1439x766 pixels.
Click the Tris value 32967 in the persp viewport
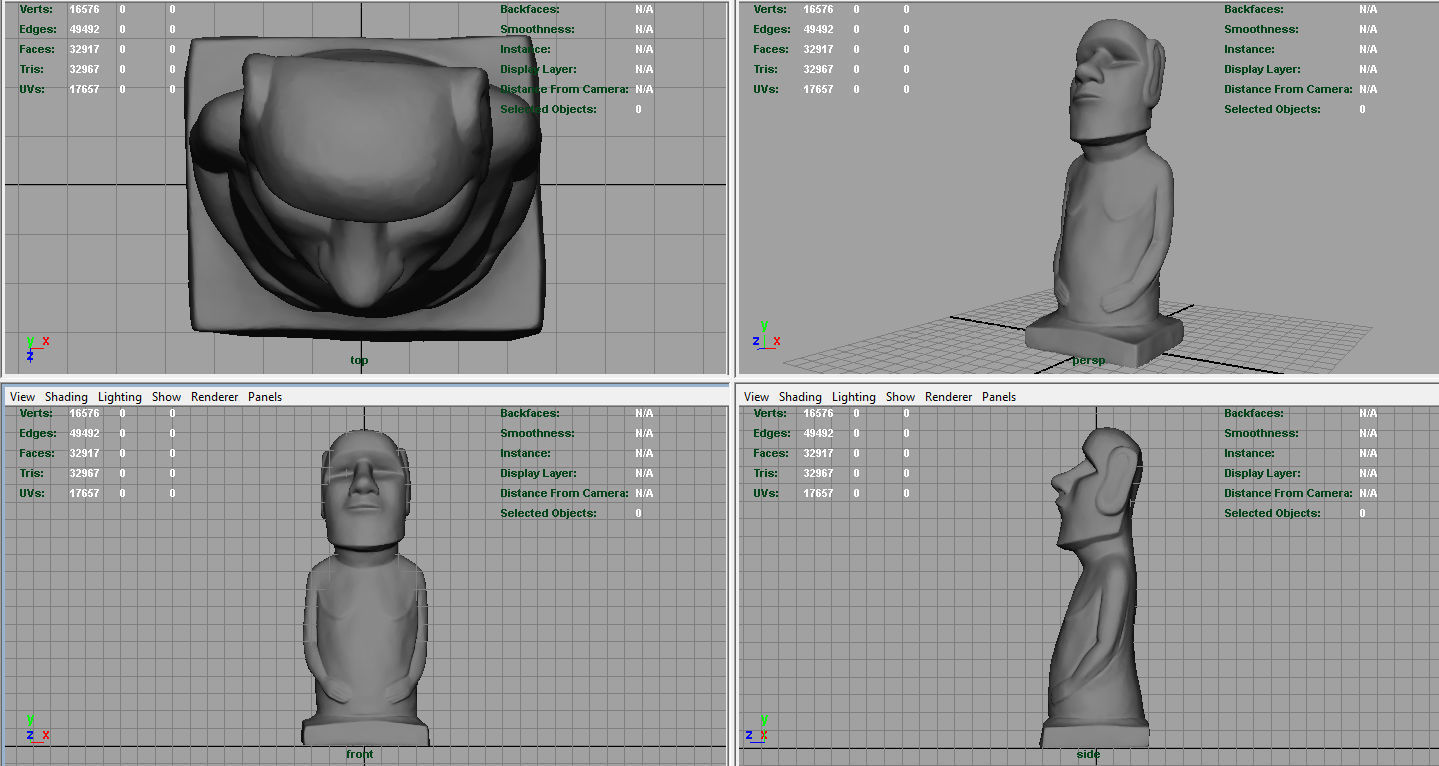click(x=818, y=69)
